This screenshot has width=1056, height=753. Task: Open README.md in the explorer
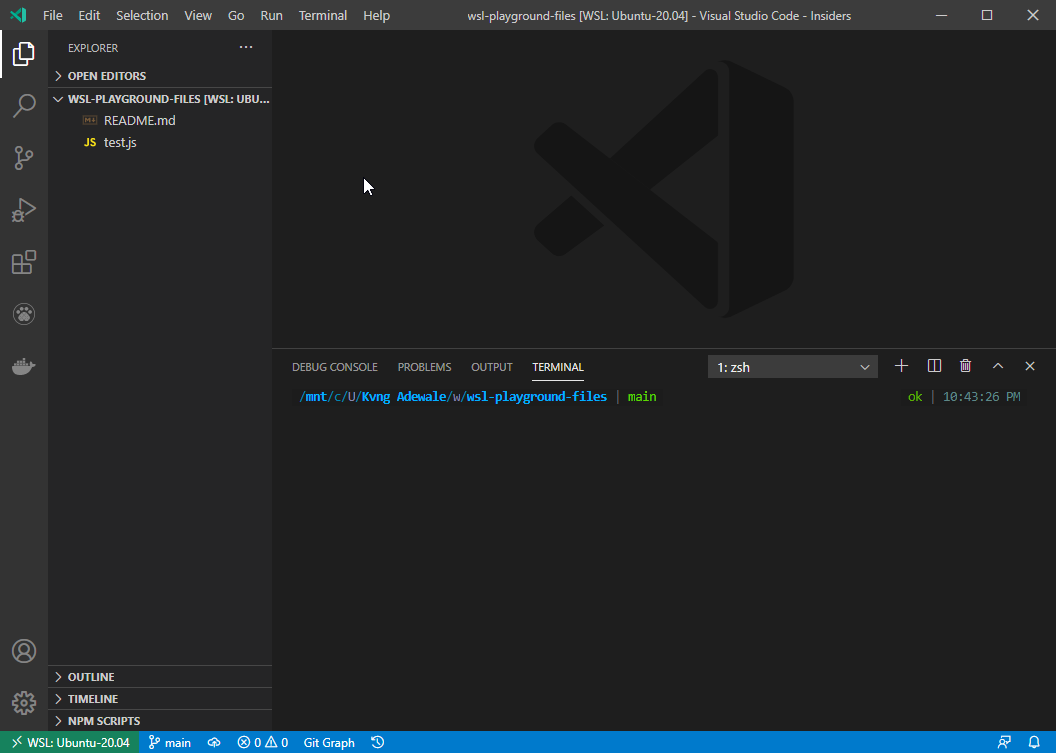(x=160, y=121)
